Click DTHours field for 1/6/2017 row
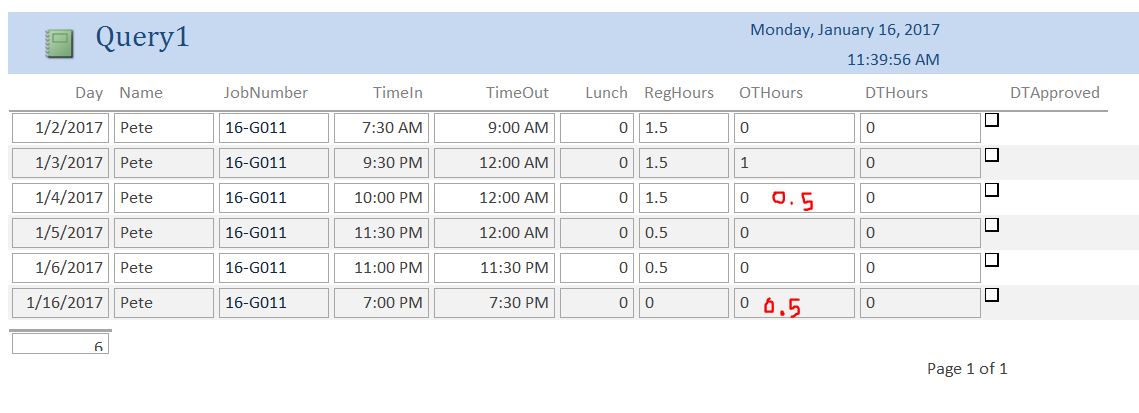 (920, 268)
